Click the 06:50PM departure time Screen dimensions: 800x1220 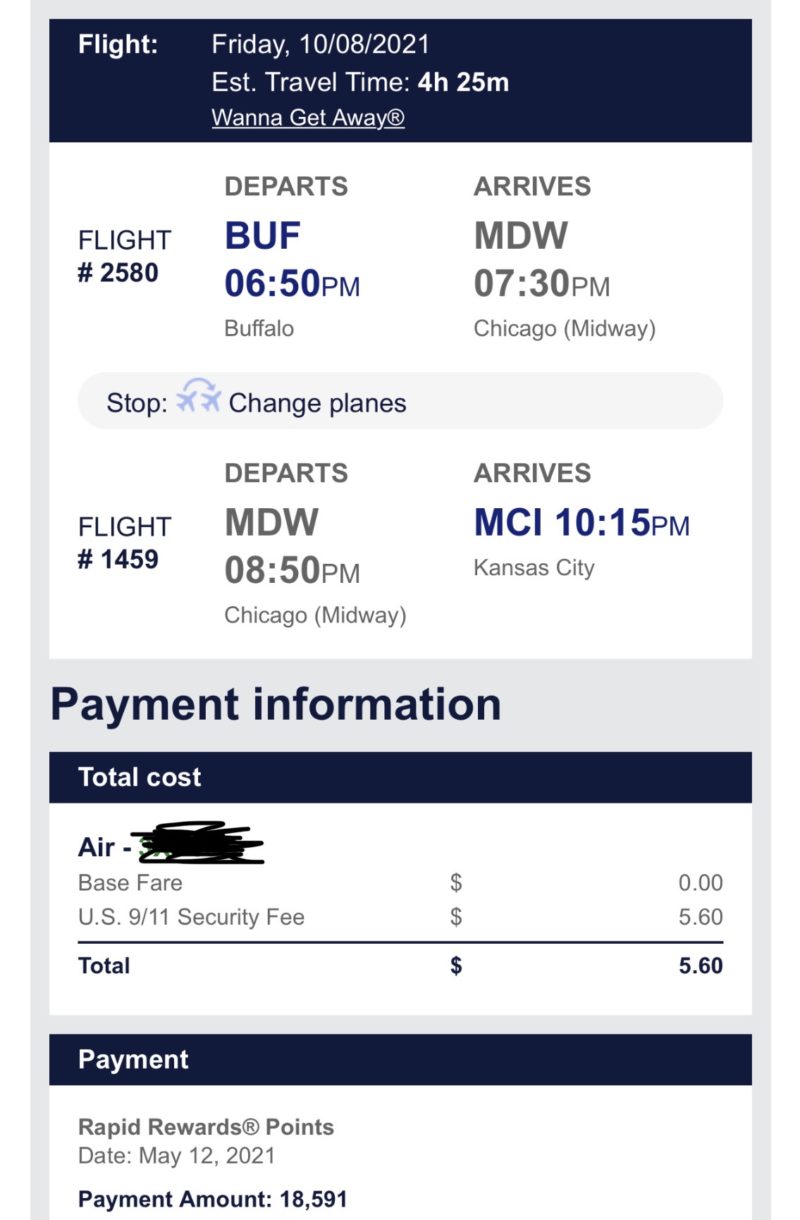coord(292,285)
